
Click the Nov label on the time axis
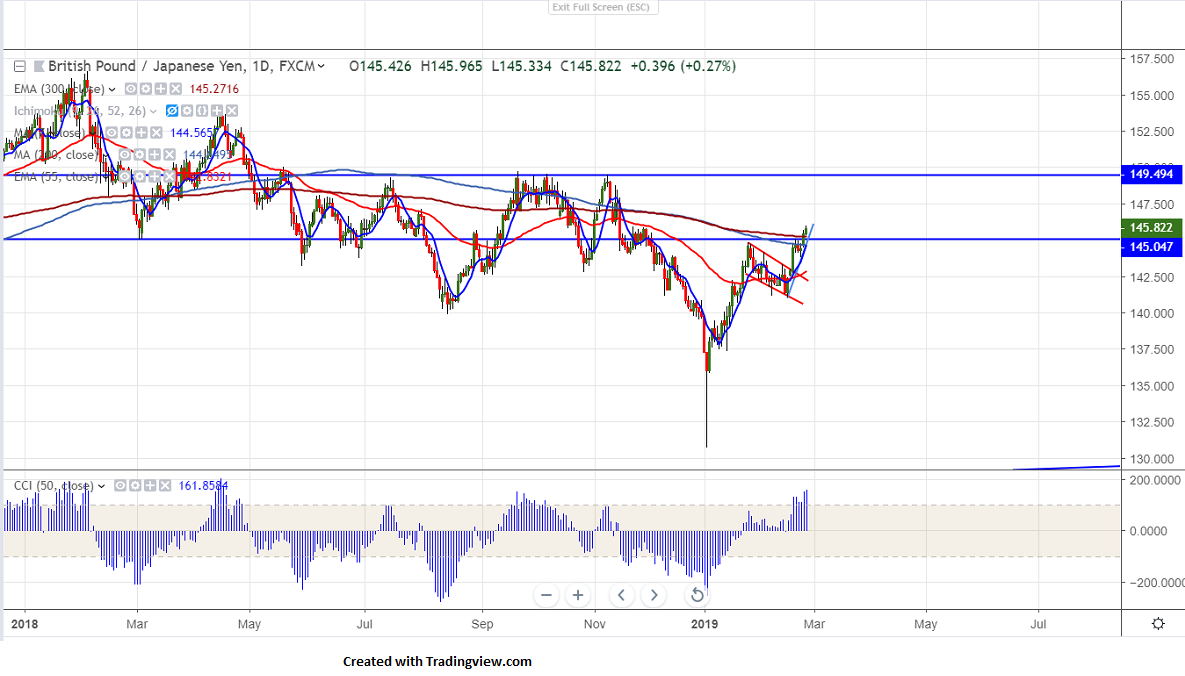tap(595, 624)
